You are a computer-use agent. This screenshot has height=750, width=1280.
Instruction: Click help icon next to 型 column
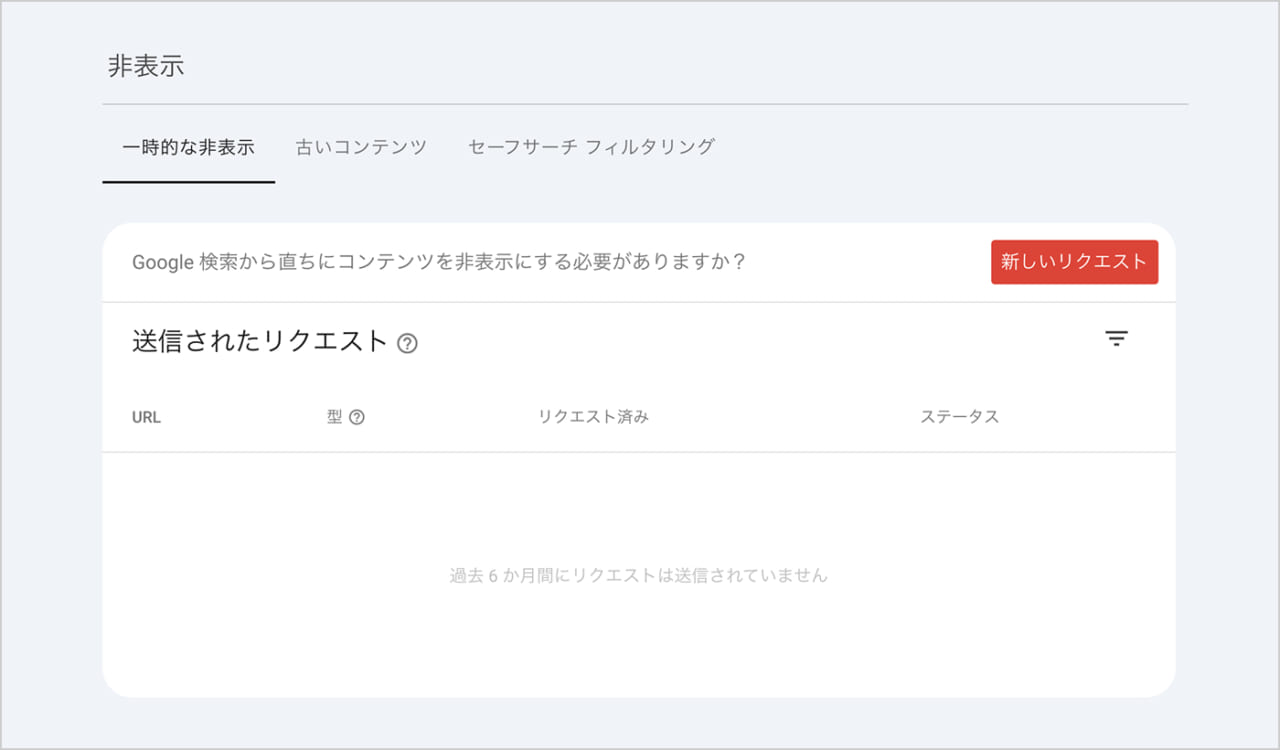[x=356, y=418]
